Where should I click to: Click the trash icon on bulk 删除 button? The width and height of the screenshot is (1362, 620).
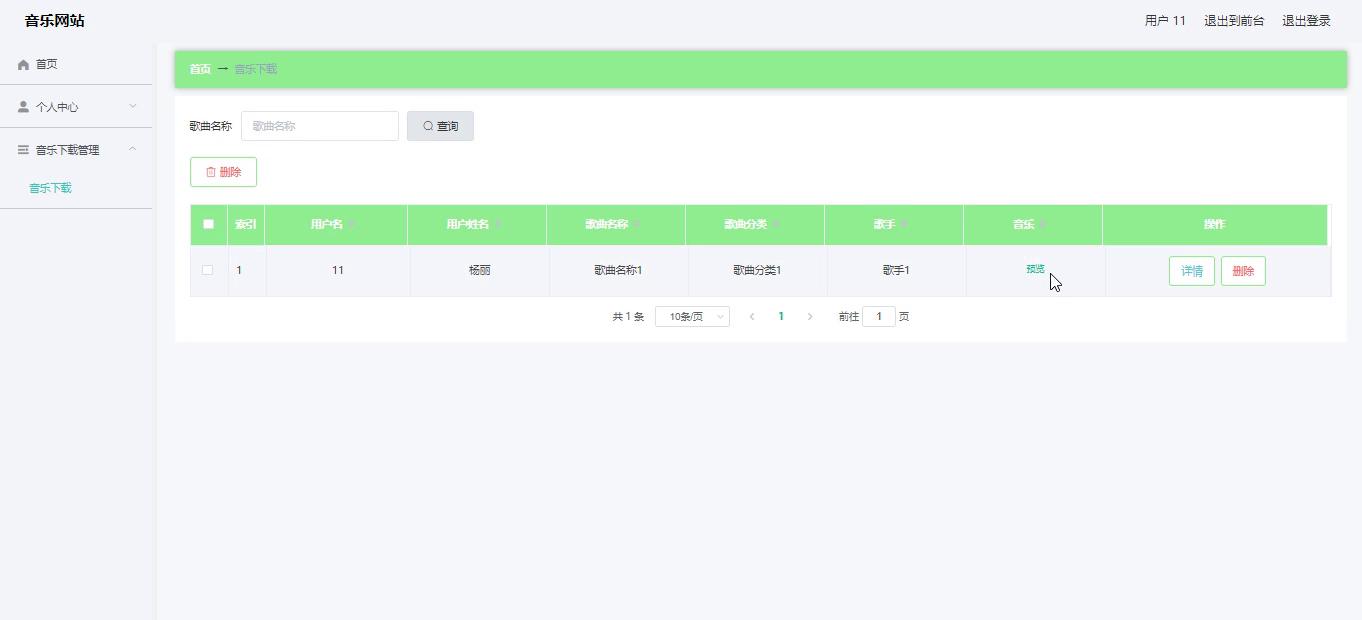(x=211, y=172)
